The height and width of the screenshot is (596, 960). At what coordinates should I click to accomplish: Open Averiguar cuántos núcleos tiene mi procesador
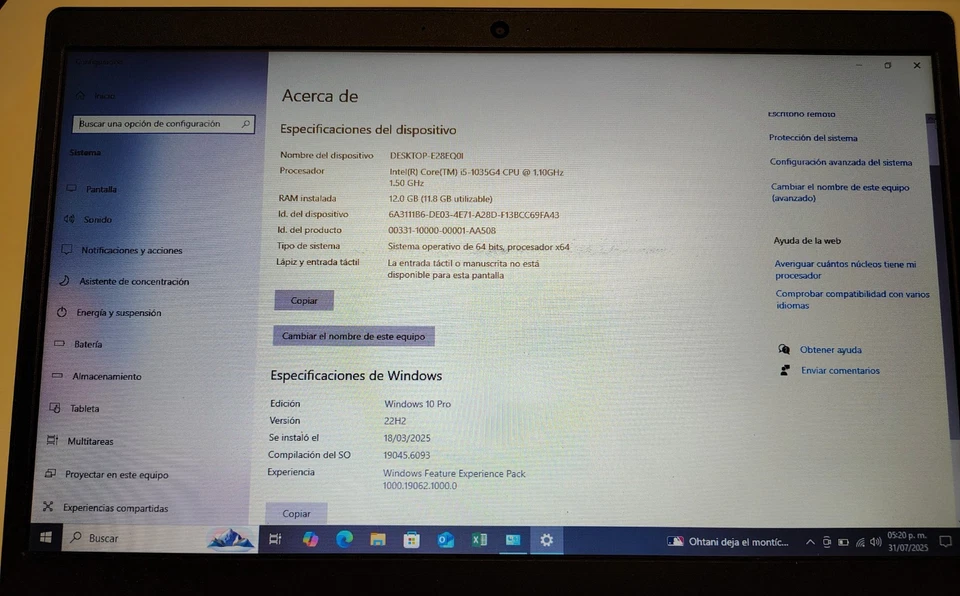point(845,270)
